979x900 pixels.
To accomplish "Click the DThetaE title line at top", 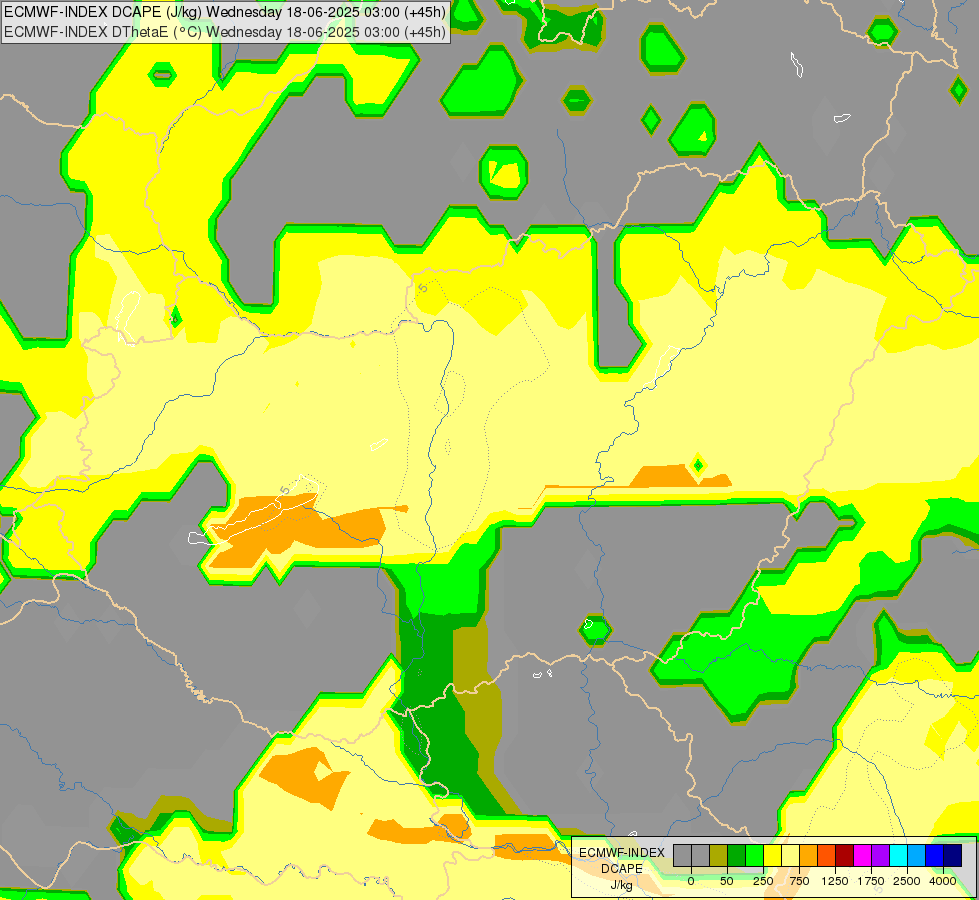I will point(225,31).
